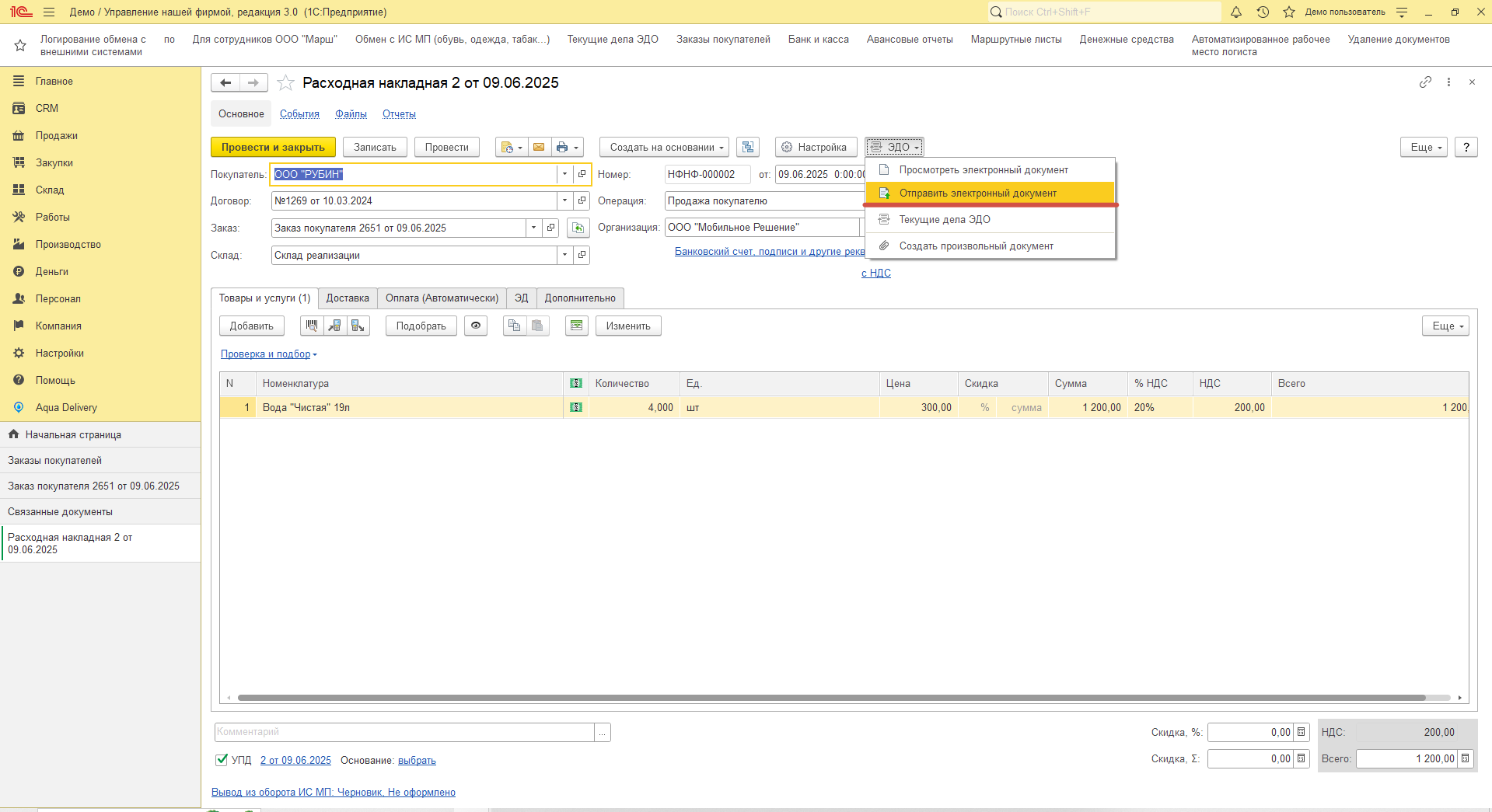Open the Создать на основании dropdown

(664, 147)
